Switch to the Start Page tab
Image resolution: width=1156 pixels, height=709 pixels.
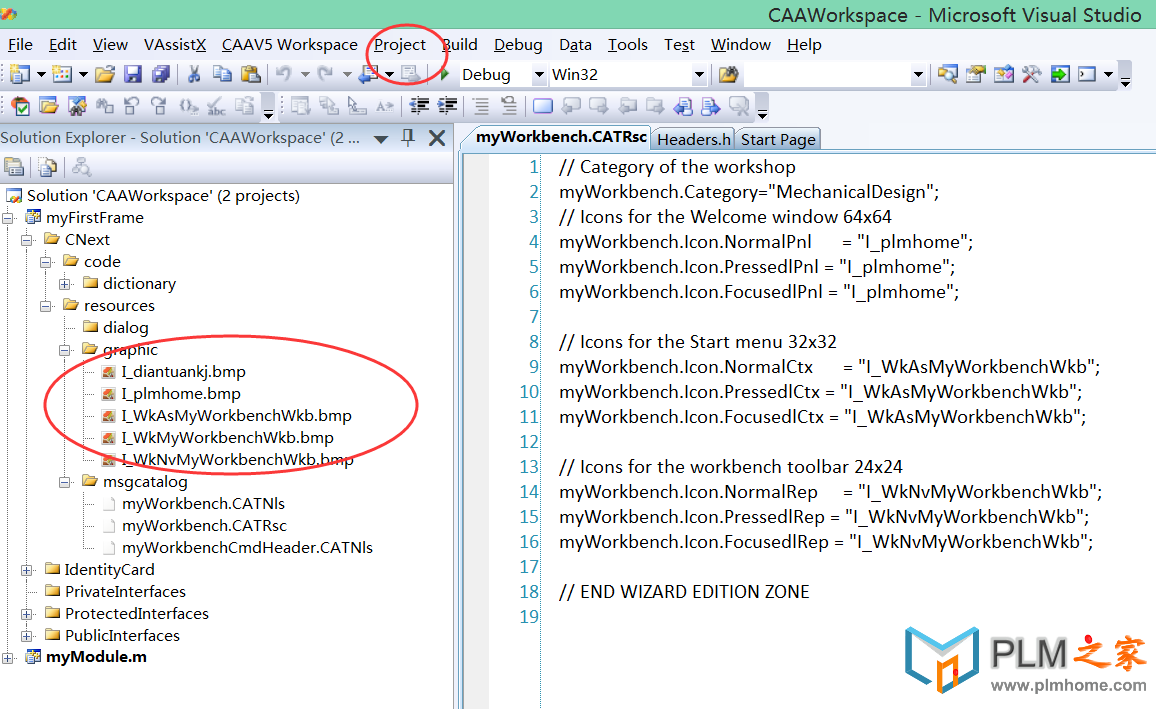pos(778,139)
